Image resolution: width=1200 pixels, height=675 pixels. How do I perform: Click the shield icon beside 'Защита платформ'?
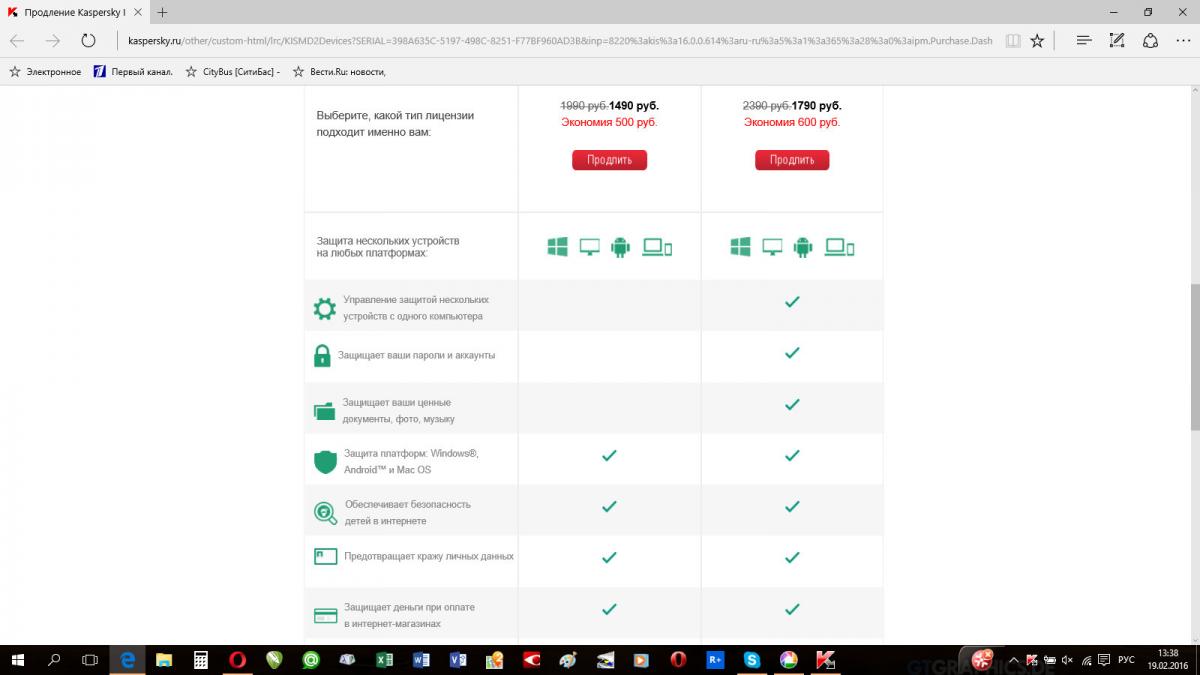click(x=325, y=461)
